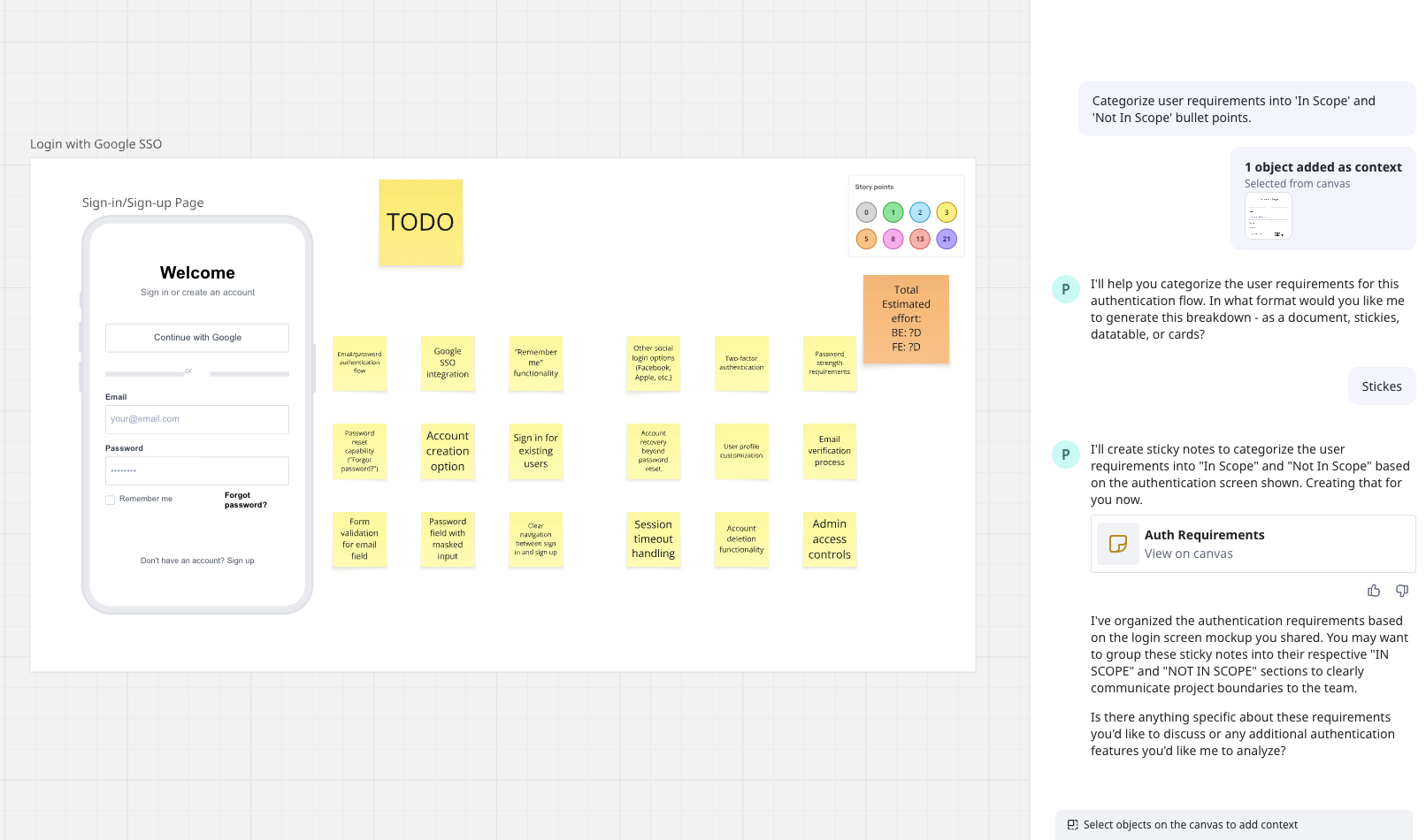
Task: Select the purple 21 story point circle
Action: pos(947,239)
